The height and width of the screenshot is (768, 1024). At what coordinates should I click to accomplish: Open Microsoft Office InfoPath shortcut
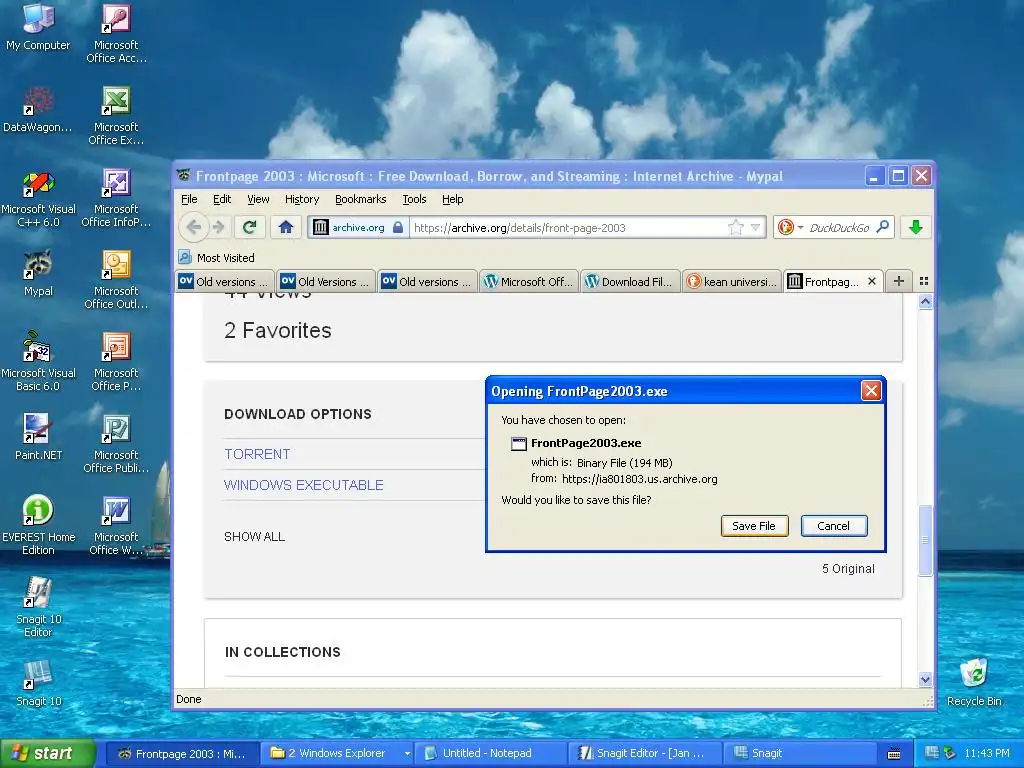coord(116,198)
